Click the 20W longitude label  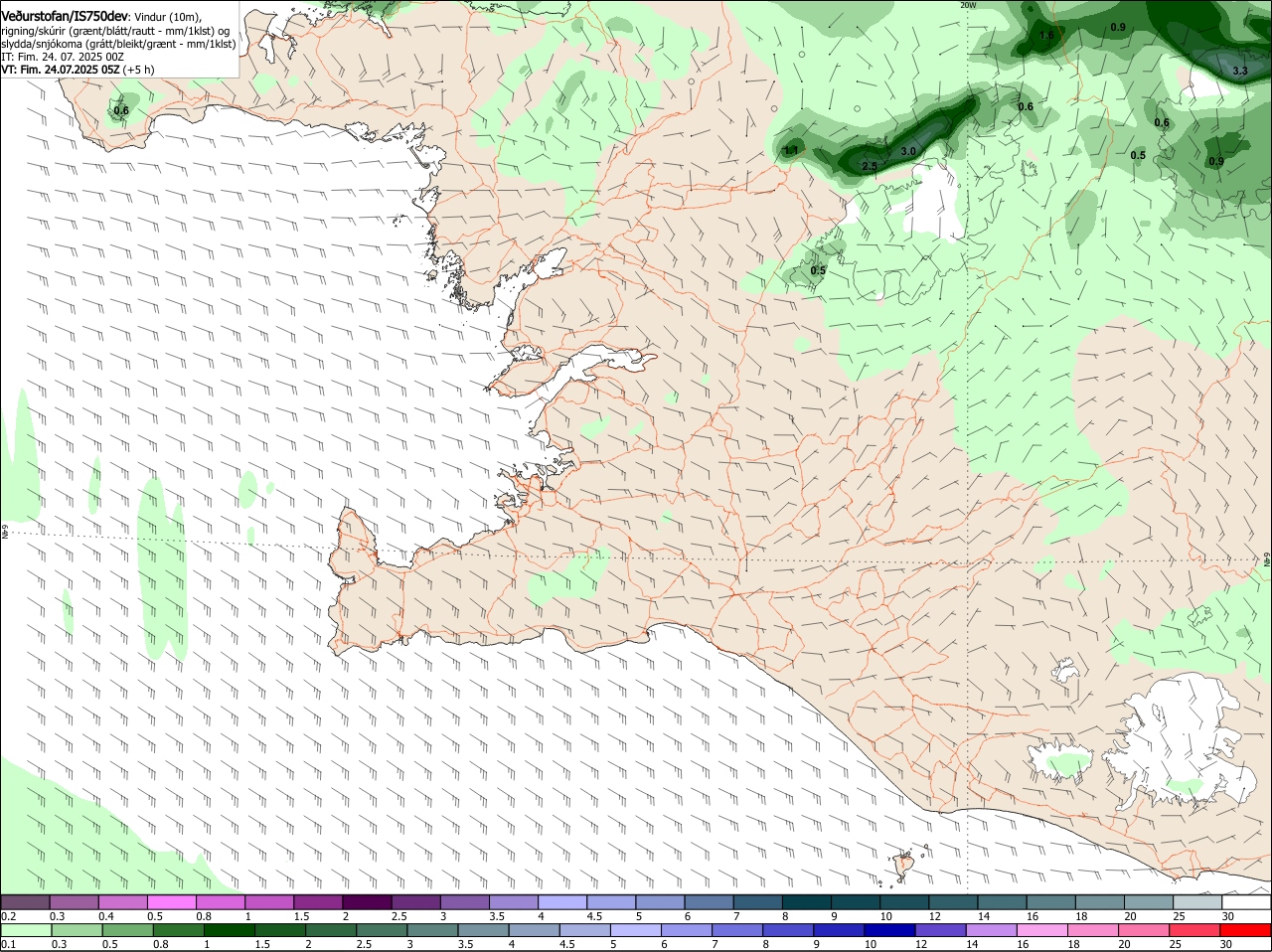pyautogui.click(x=968, y=5)
